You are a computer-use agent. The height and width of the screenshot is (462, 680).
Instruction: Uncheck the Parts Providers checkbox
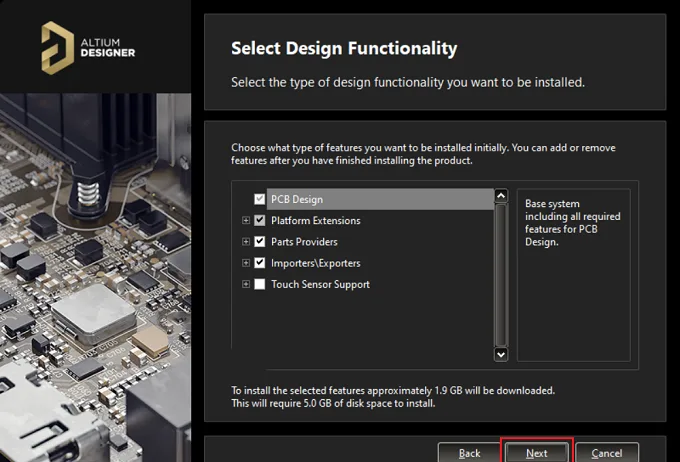(x=259, y=242)
